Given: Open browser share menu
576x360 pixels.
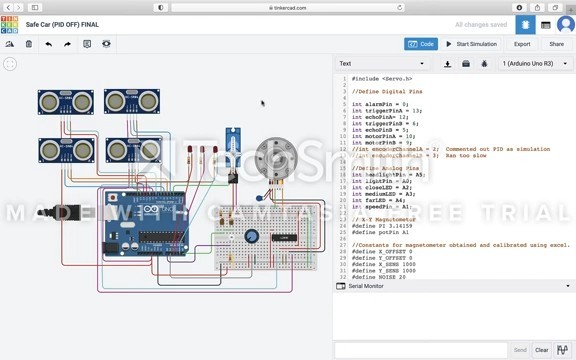Looking at the screenshot, I should coord(537,7).
